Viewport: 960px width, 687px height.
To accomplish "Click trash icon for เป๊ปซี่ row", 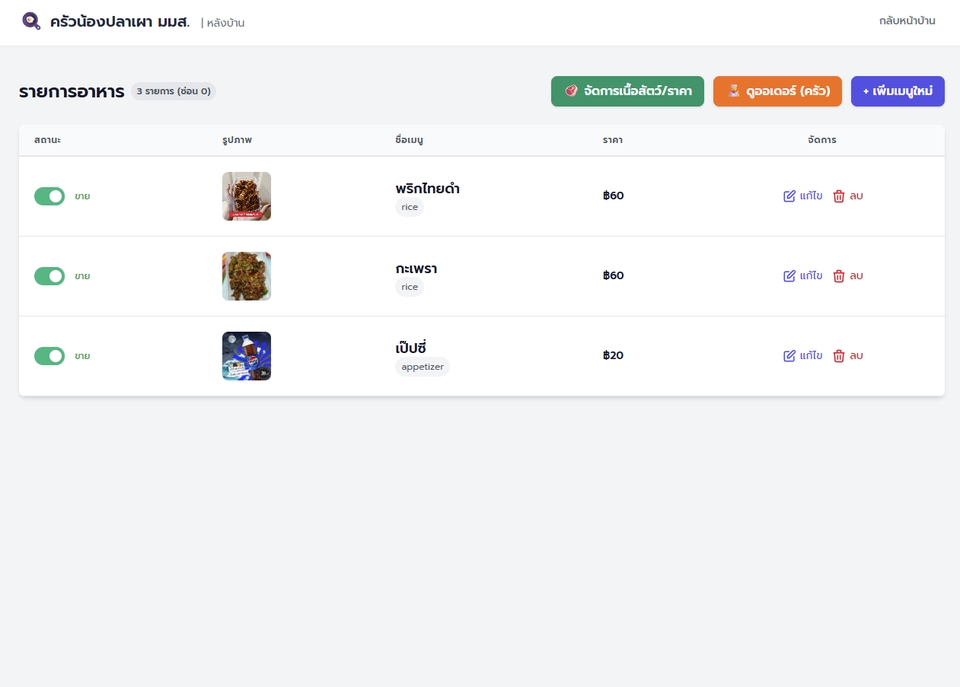I will coord(839,356).
